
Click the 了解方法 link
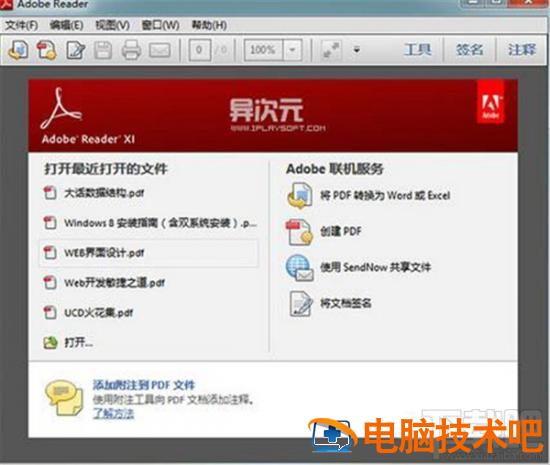113,414
